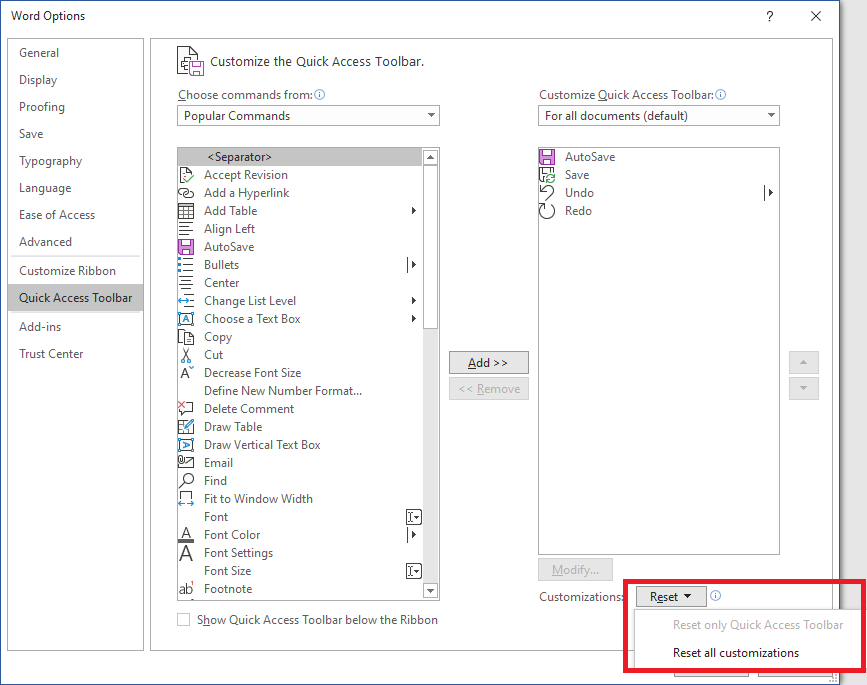Select the Font Color icon
Screen dimensions: 867x685
tap(186, 535)
